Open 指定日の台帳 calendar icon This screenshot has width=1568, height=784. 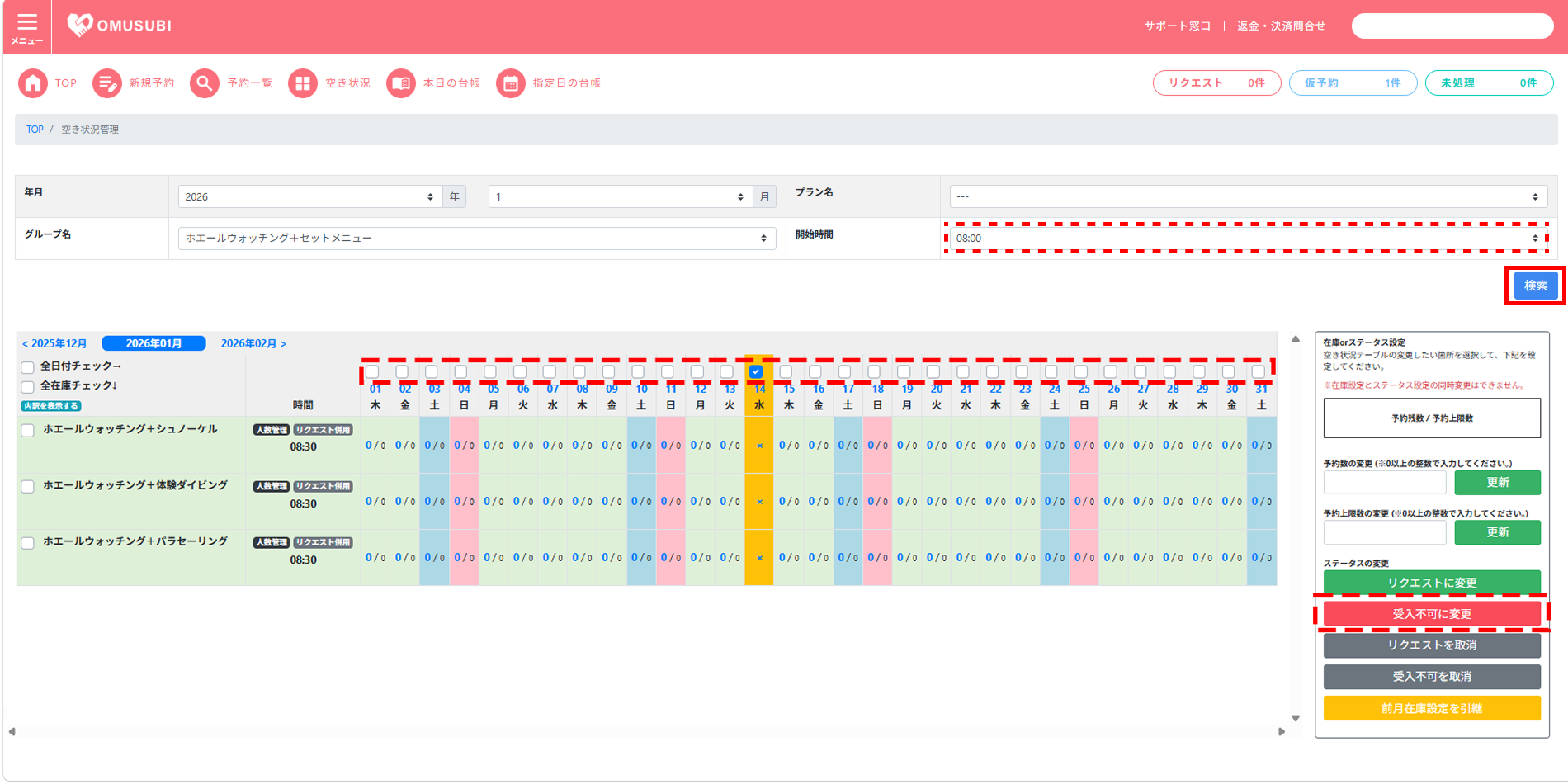tap(511, 83)
